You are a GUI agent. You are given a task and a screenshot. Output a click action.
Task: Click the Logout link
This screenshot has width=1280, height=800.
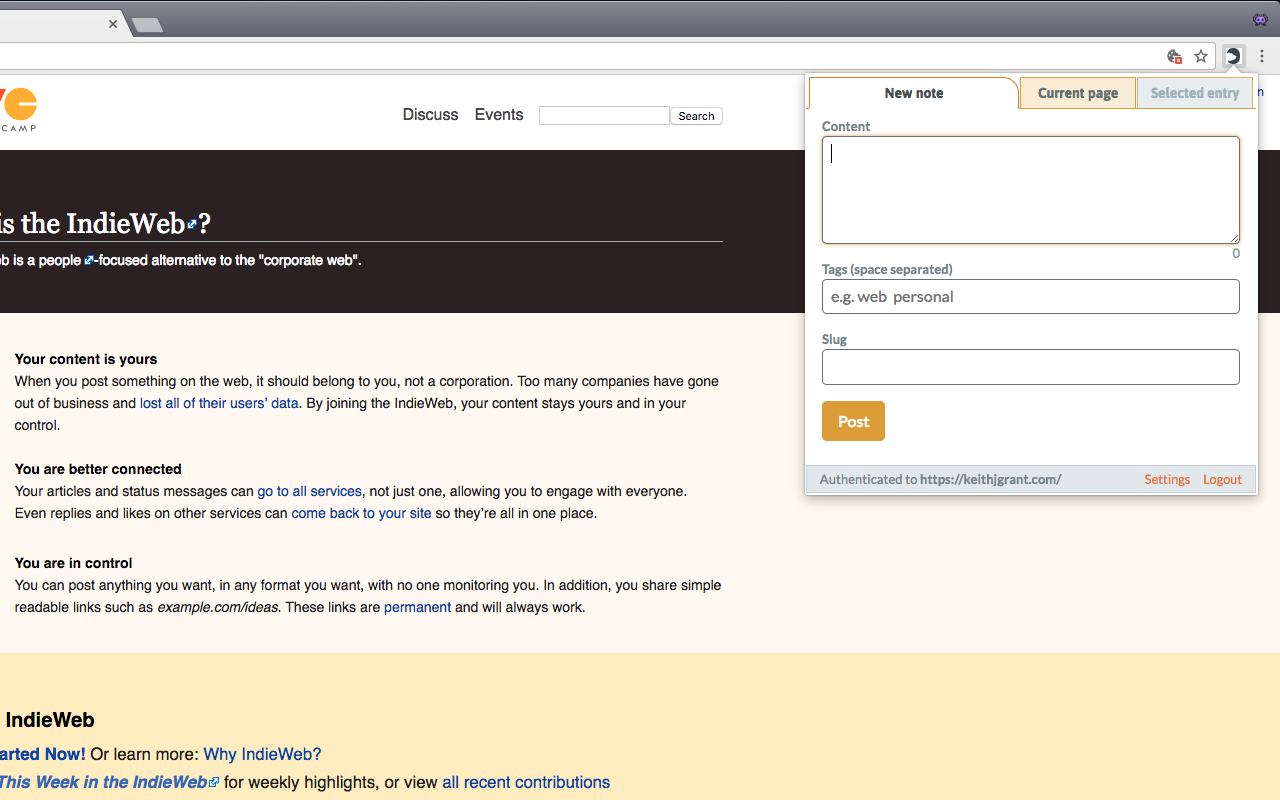click(x=1222, y=479)
